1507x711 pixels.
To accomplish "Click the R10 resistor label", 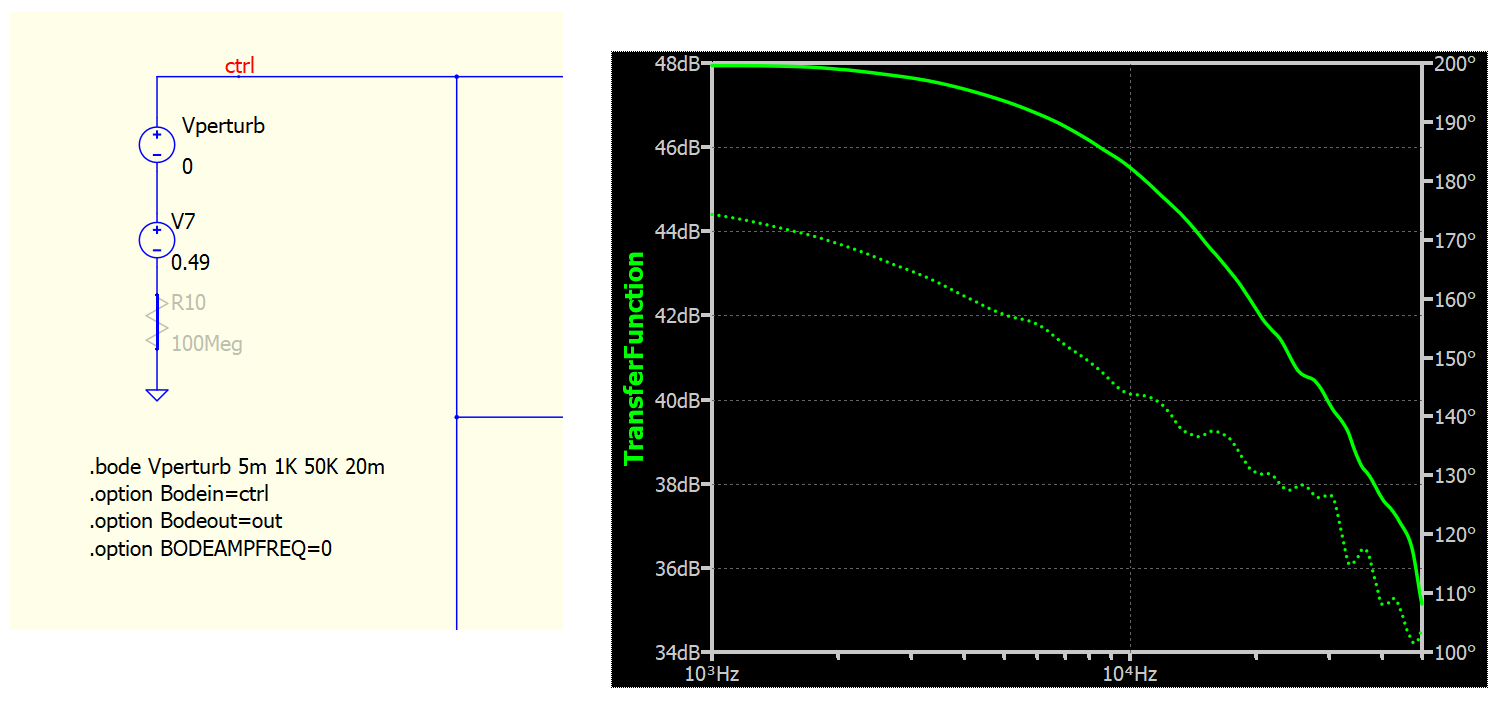I will coord(189,303).
